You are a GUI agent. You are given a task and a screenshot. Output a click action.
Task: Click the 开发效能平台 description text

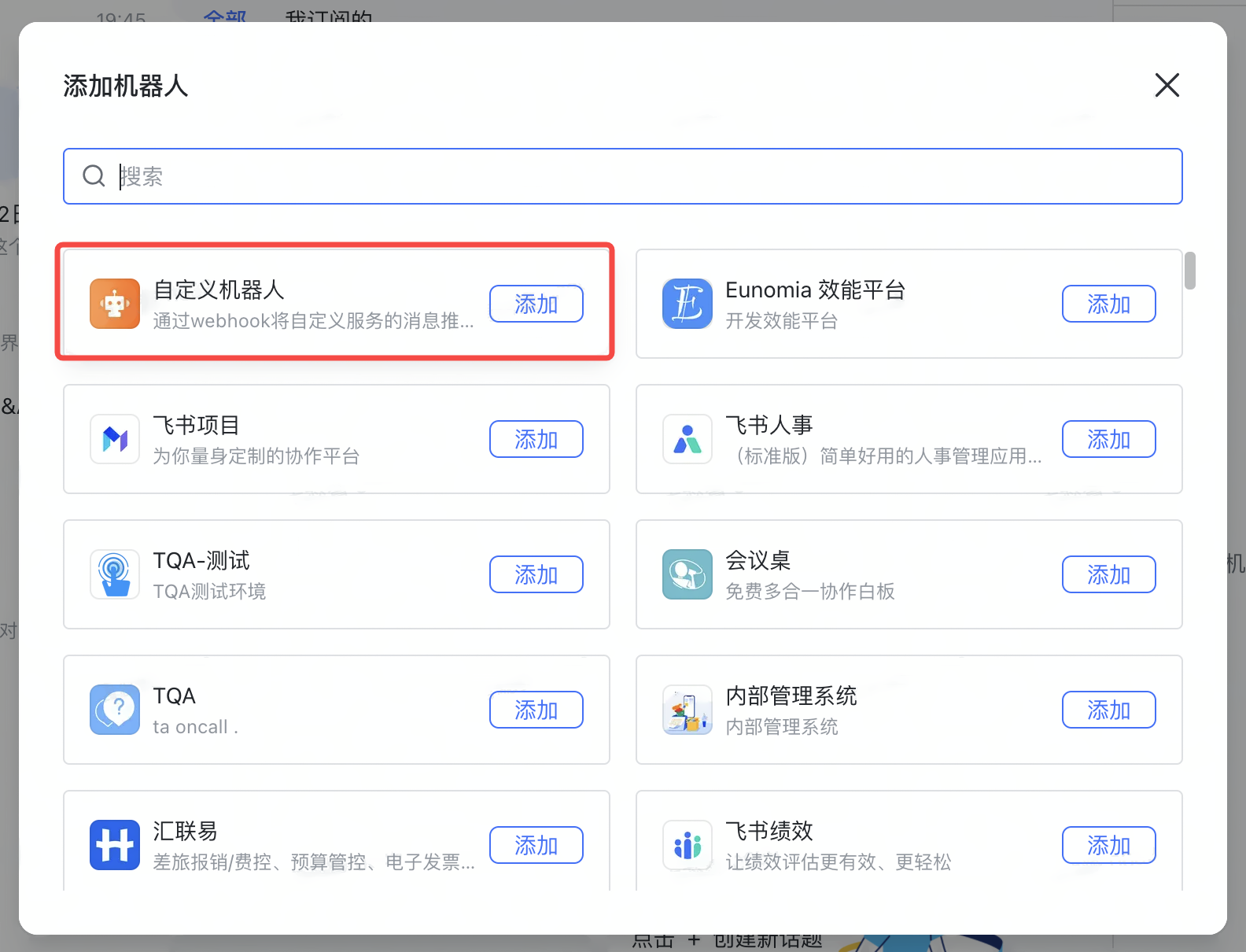(782, 321)
